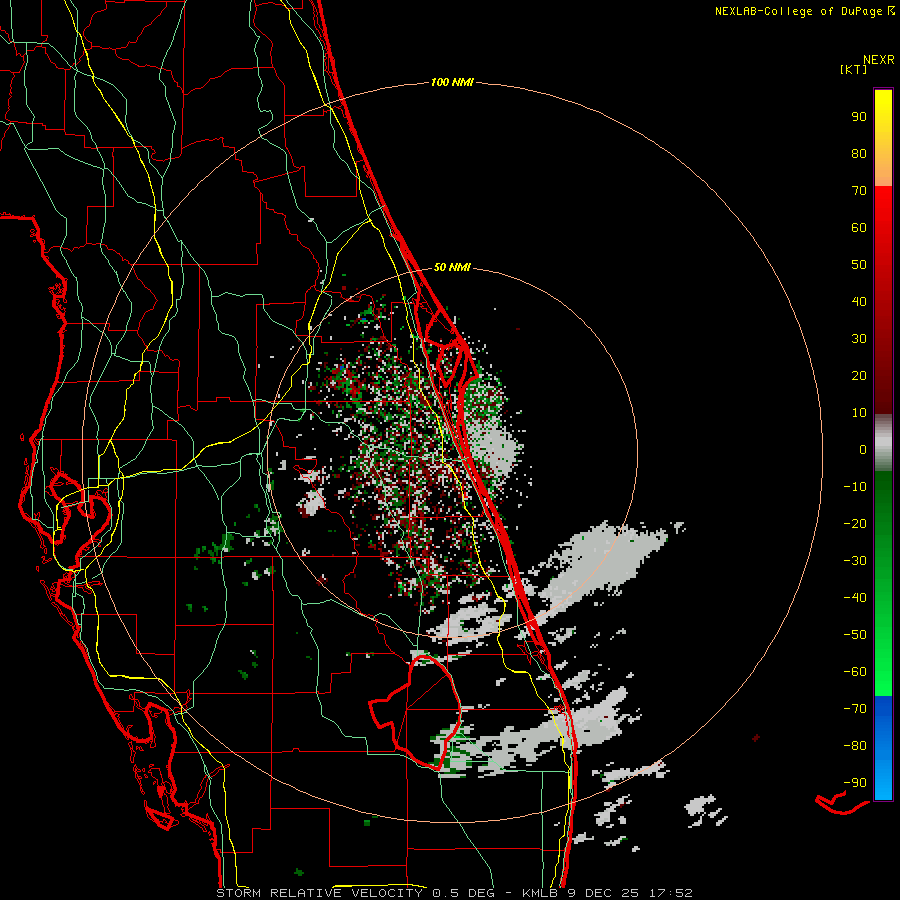Click the -70 value on velocity scale

point(855,709)
